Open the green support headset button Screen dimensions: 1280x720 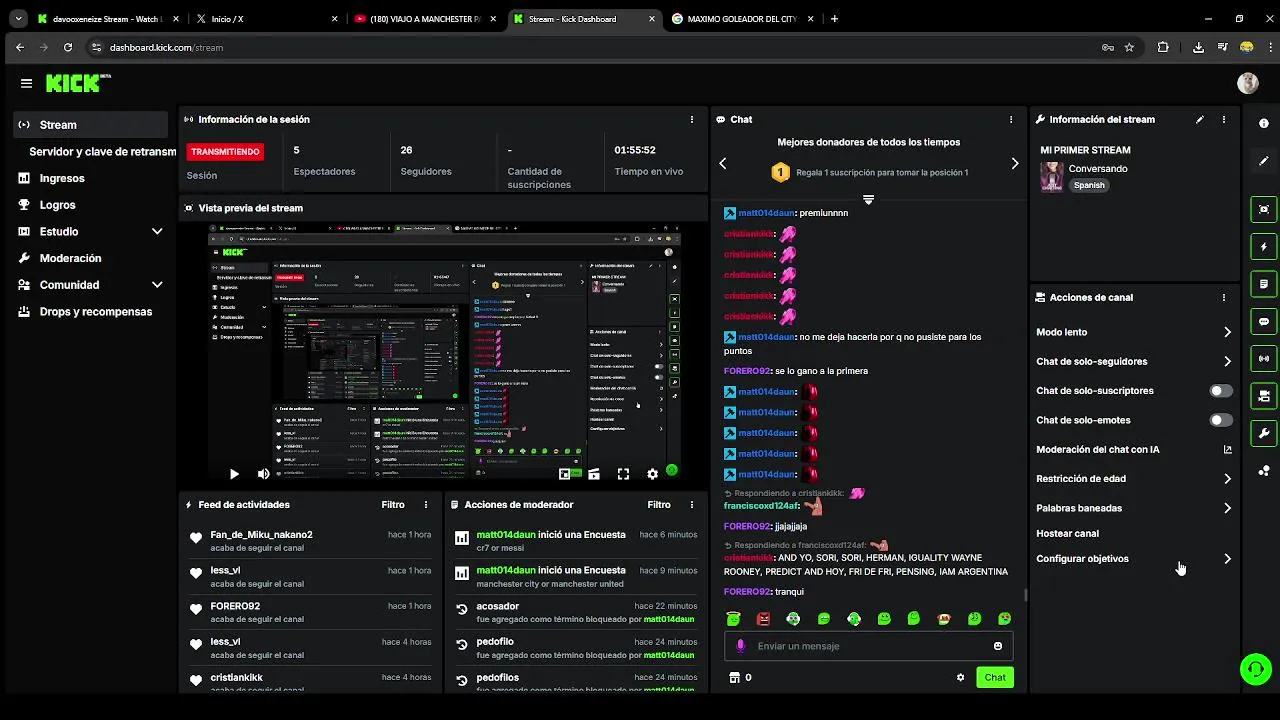tap(1255, 669)
